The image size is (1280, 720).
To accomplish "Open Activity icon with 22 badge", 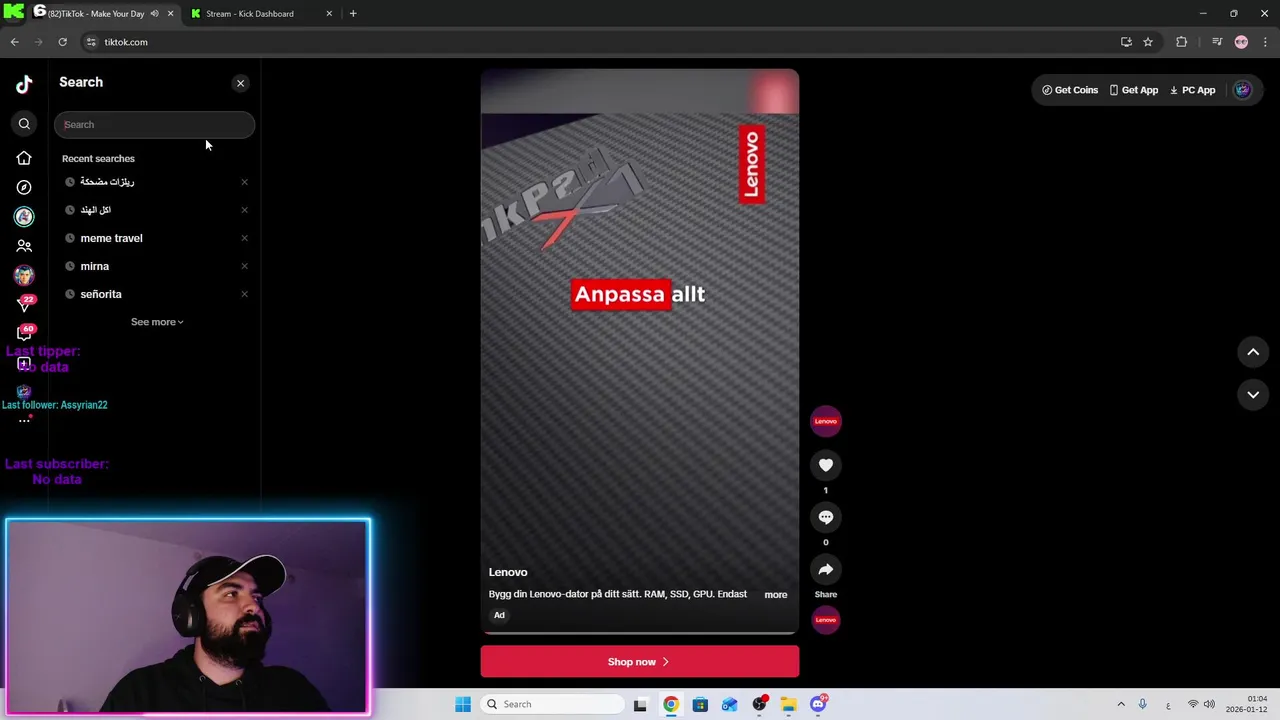I will [24, 304].
